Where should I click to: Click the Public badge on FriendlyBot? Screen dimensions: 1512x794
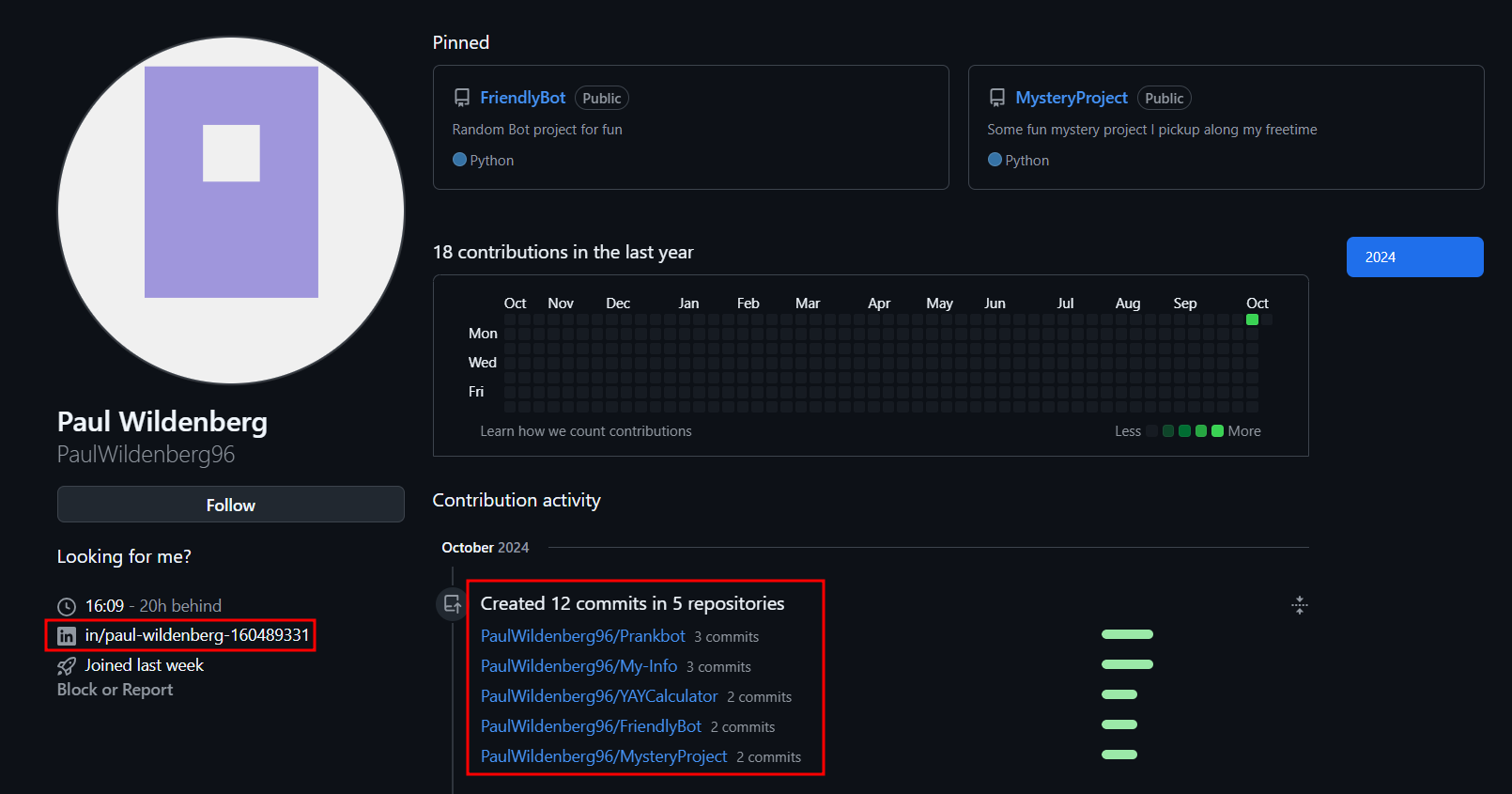click(602, 98)
